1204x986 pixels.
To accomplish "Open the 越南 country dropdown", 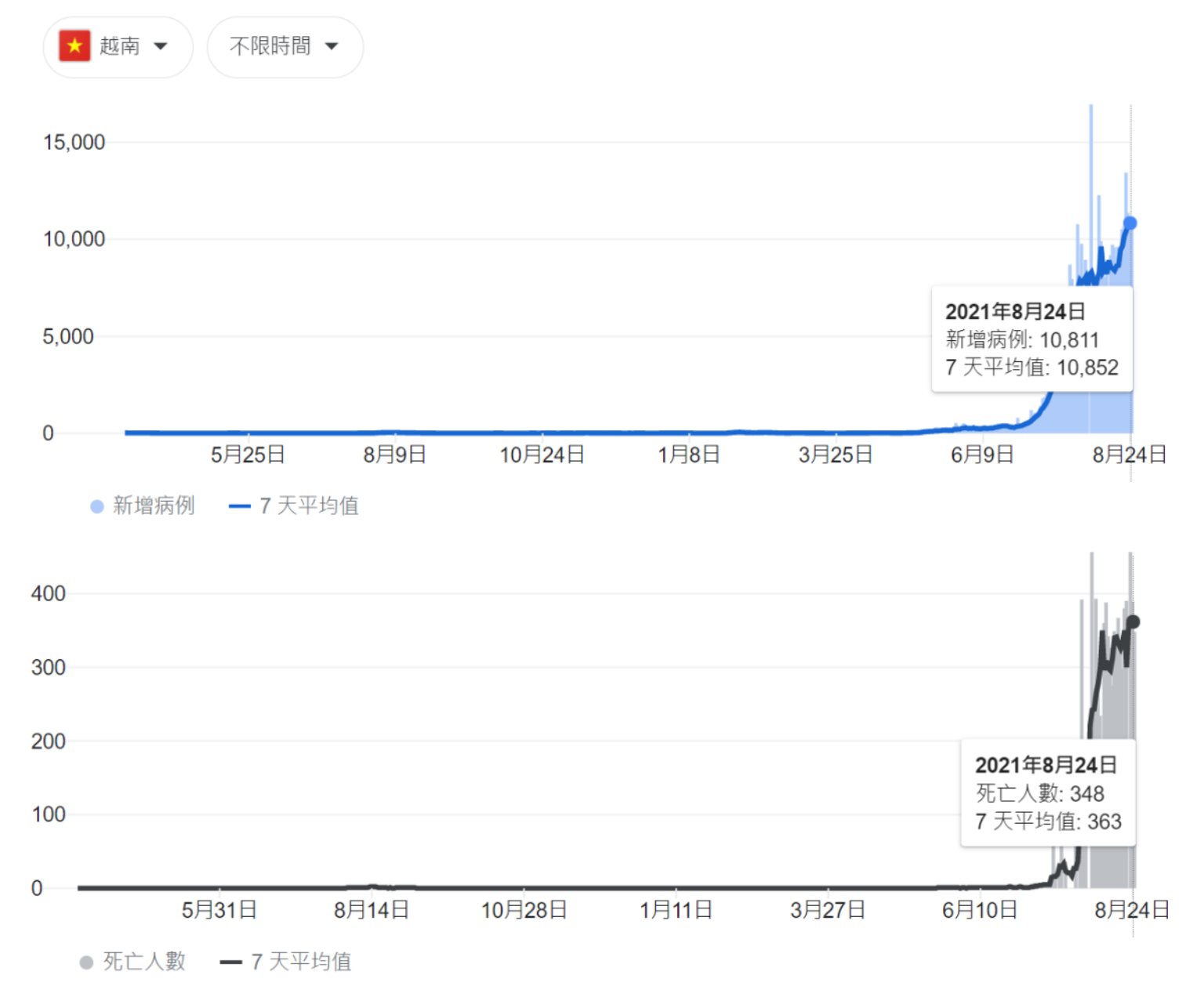I will click(118, 47).
